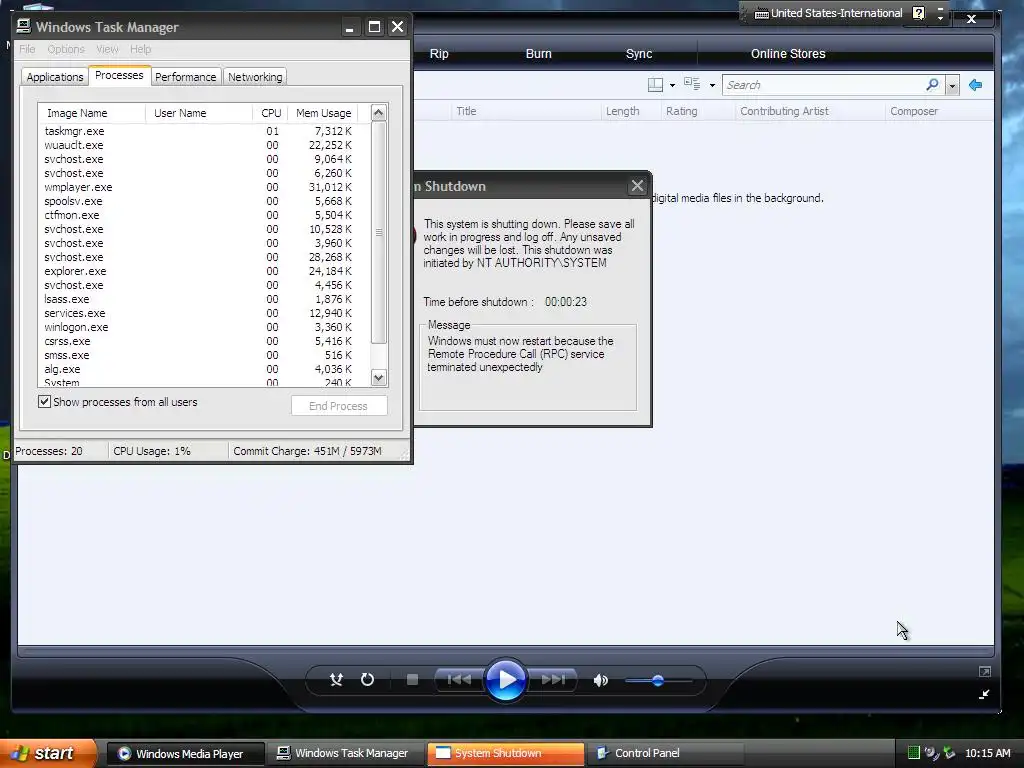Click the language bar help icon

(x=918, y=13)
